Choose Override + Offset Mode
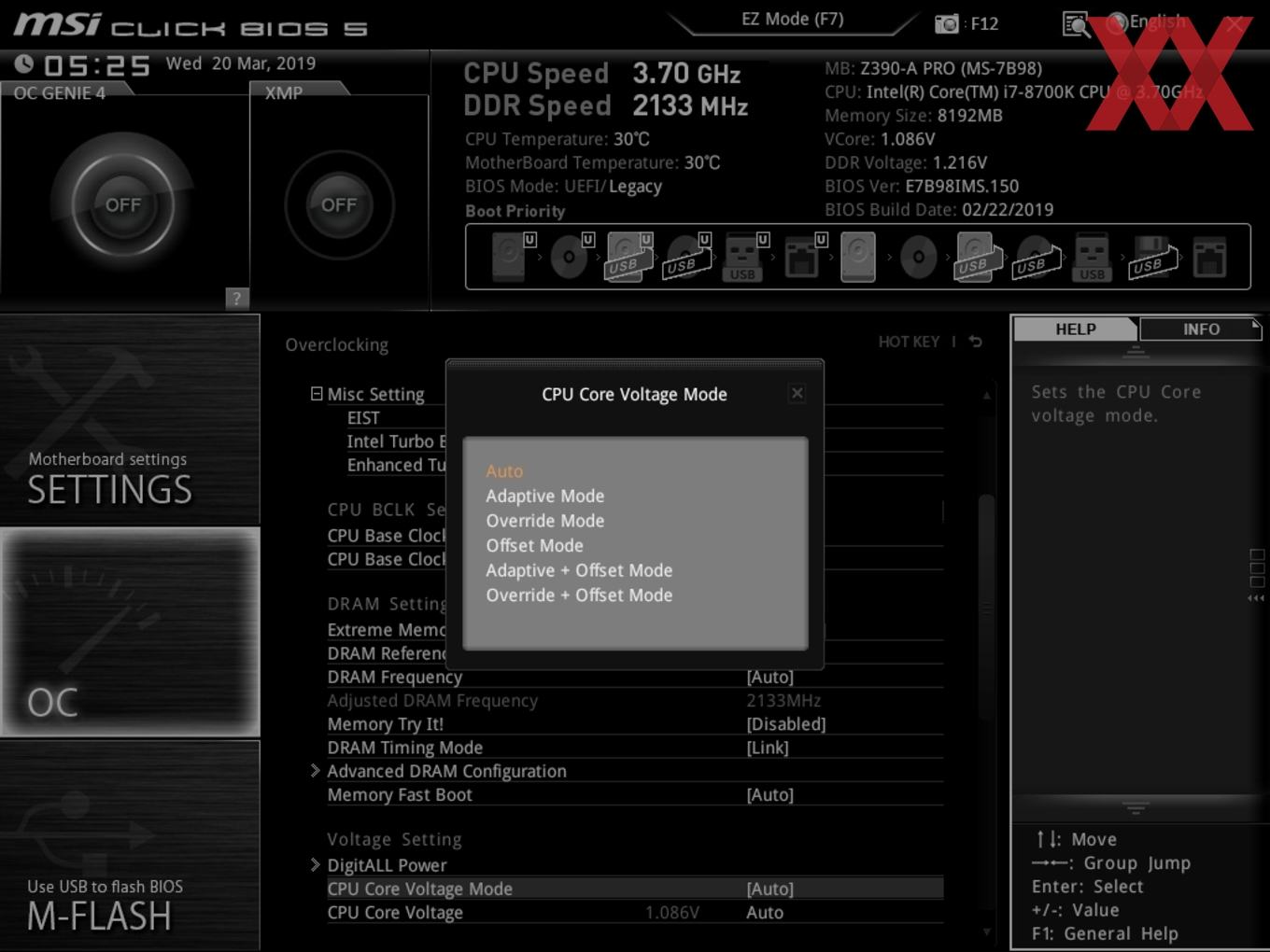Screen dimensions: 1270x952 pos(579,595)
